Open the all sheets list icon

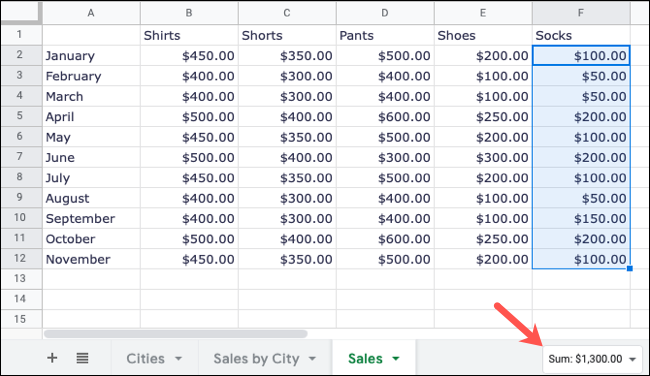point(82,358)
